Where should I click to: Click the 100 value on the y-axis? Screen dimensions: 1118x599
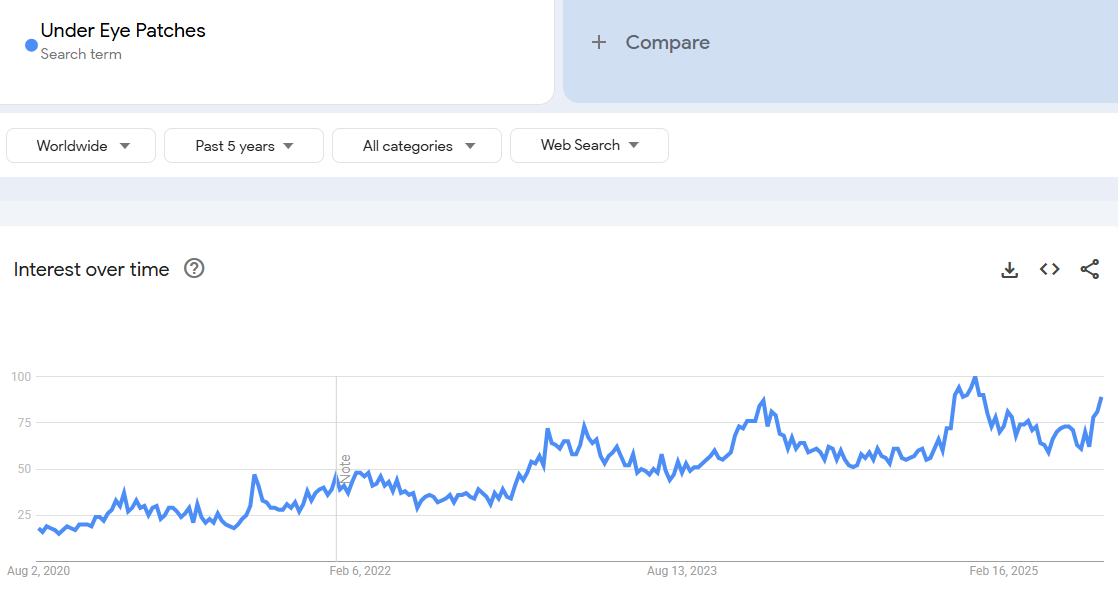point(21,376)
